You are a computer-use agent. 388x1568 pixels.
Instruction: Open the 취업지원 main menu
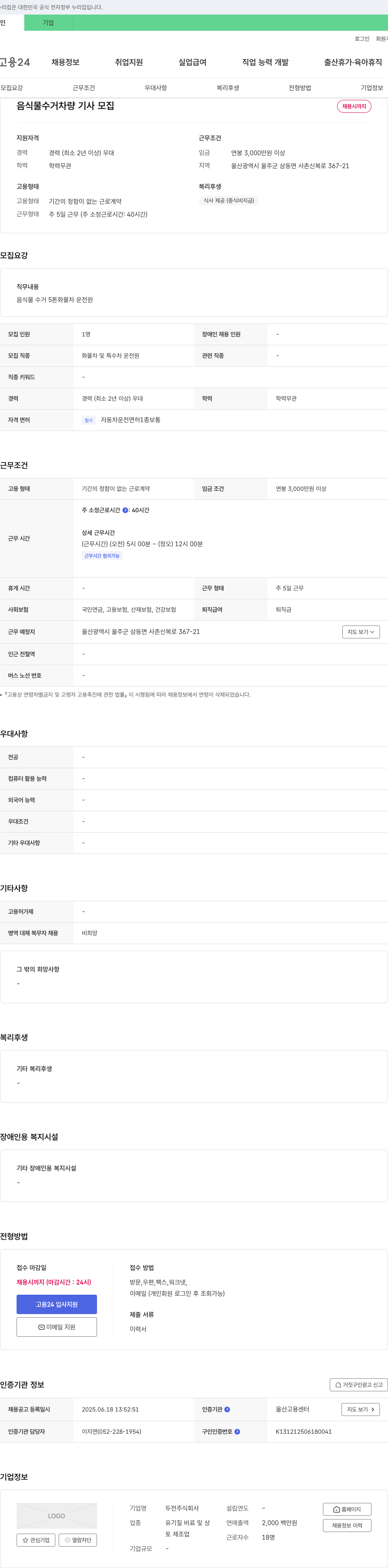[x=129, y=62]
